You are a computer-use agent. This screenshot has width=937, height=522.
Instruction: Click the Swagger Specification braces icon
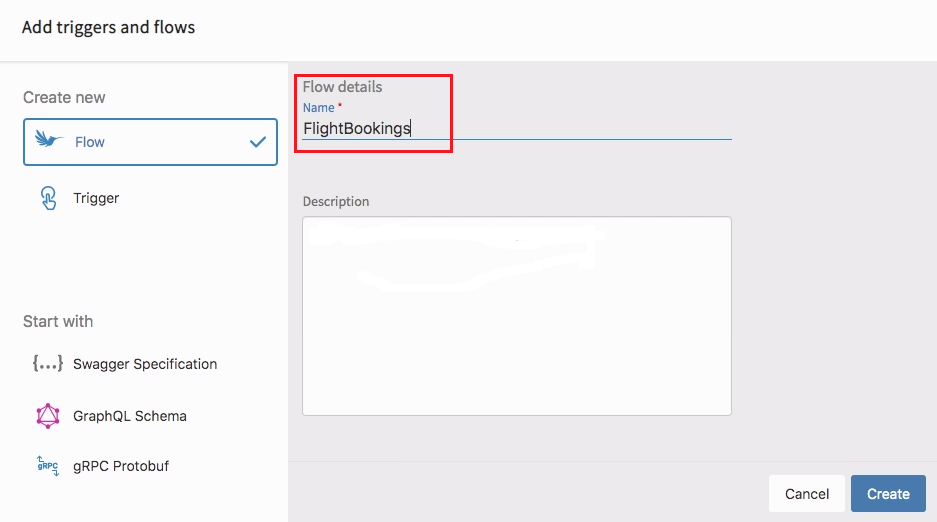coord(48,363)
